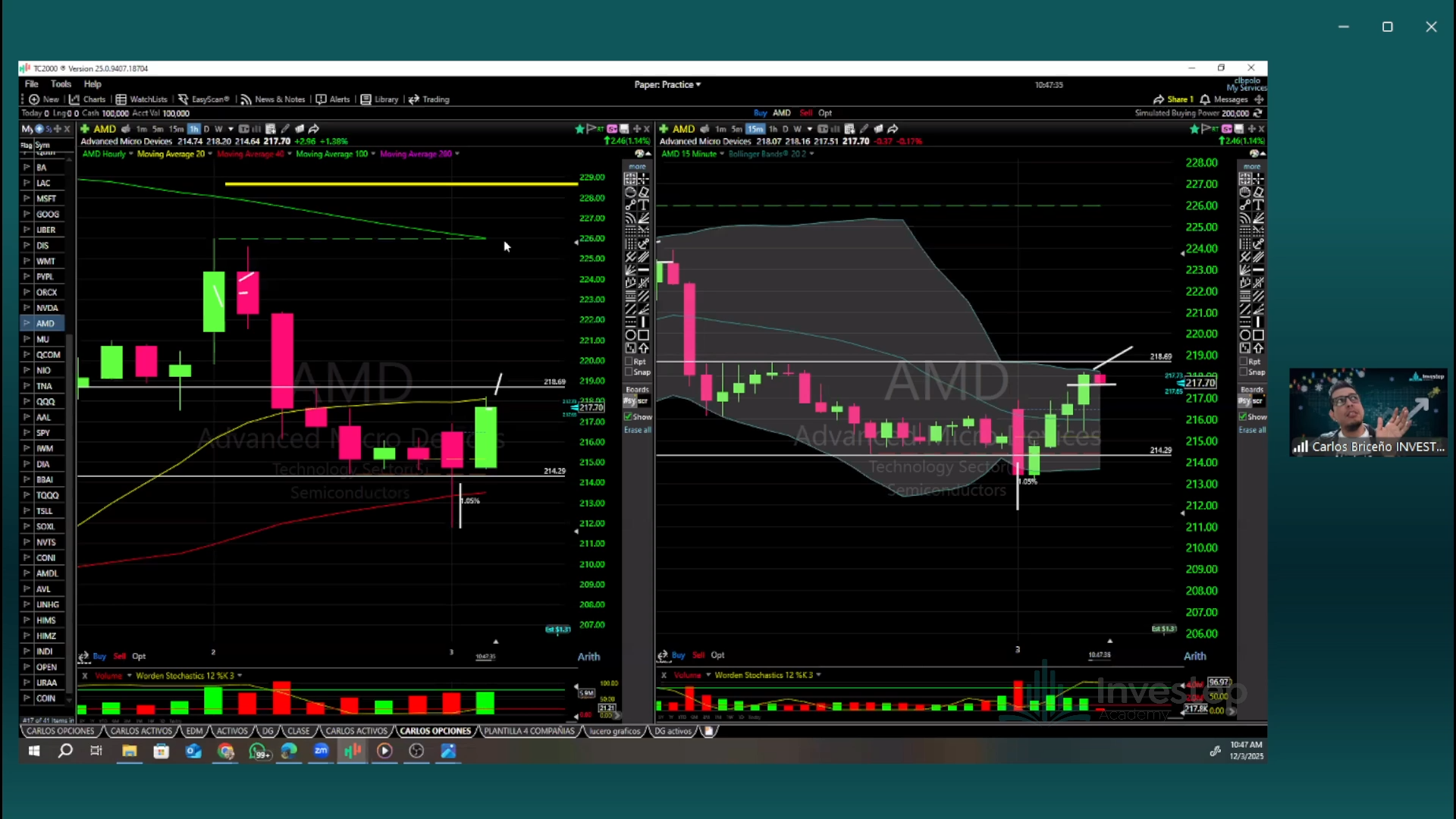
Task: Select the text drawing tool in left chart toolbar
Action: click(x=644, y=206)
